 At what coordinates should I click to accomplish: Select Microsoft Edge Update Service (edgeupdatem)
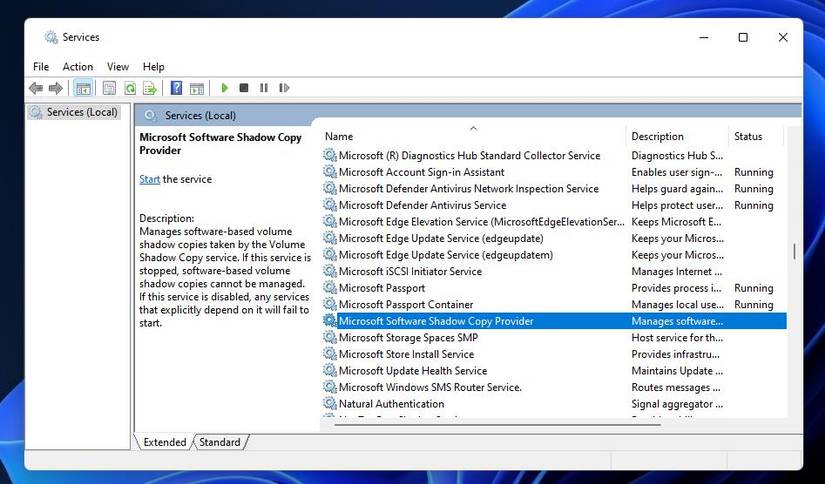446,255
